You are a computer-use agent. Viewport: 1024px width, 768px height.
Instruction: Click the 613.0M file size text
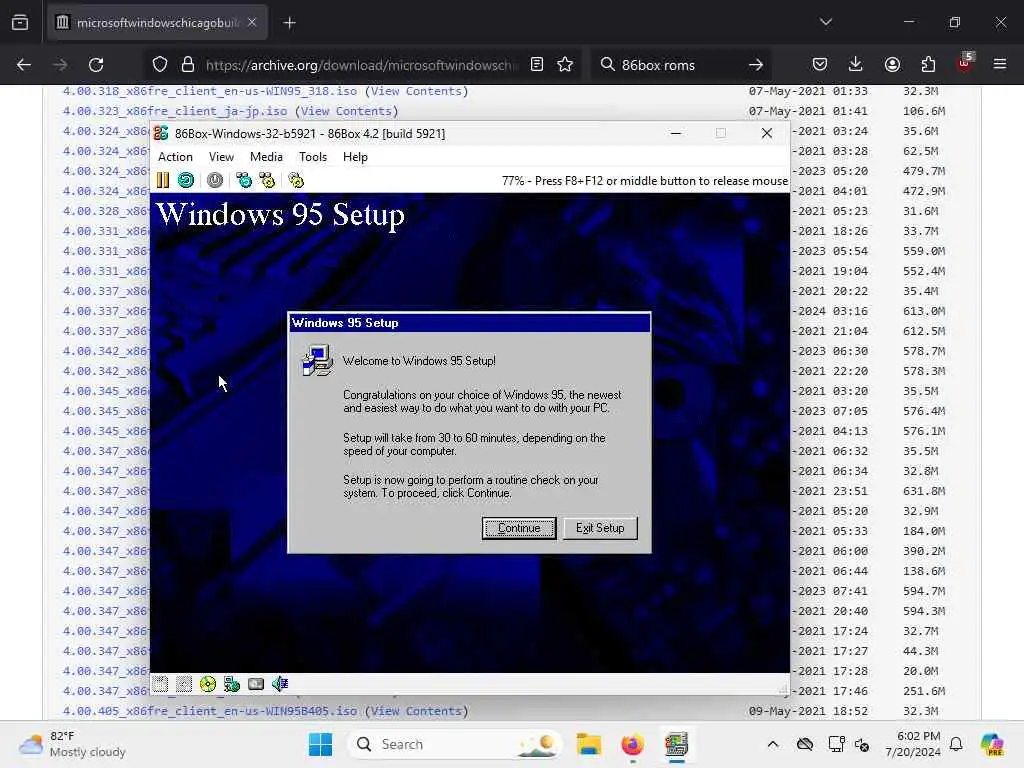pyautogui.click(x=924, y=311)
